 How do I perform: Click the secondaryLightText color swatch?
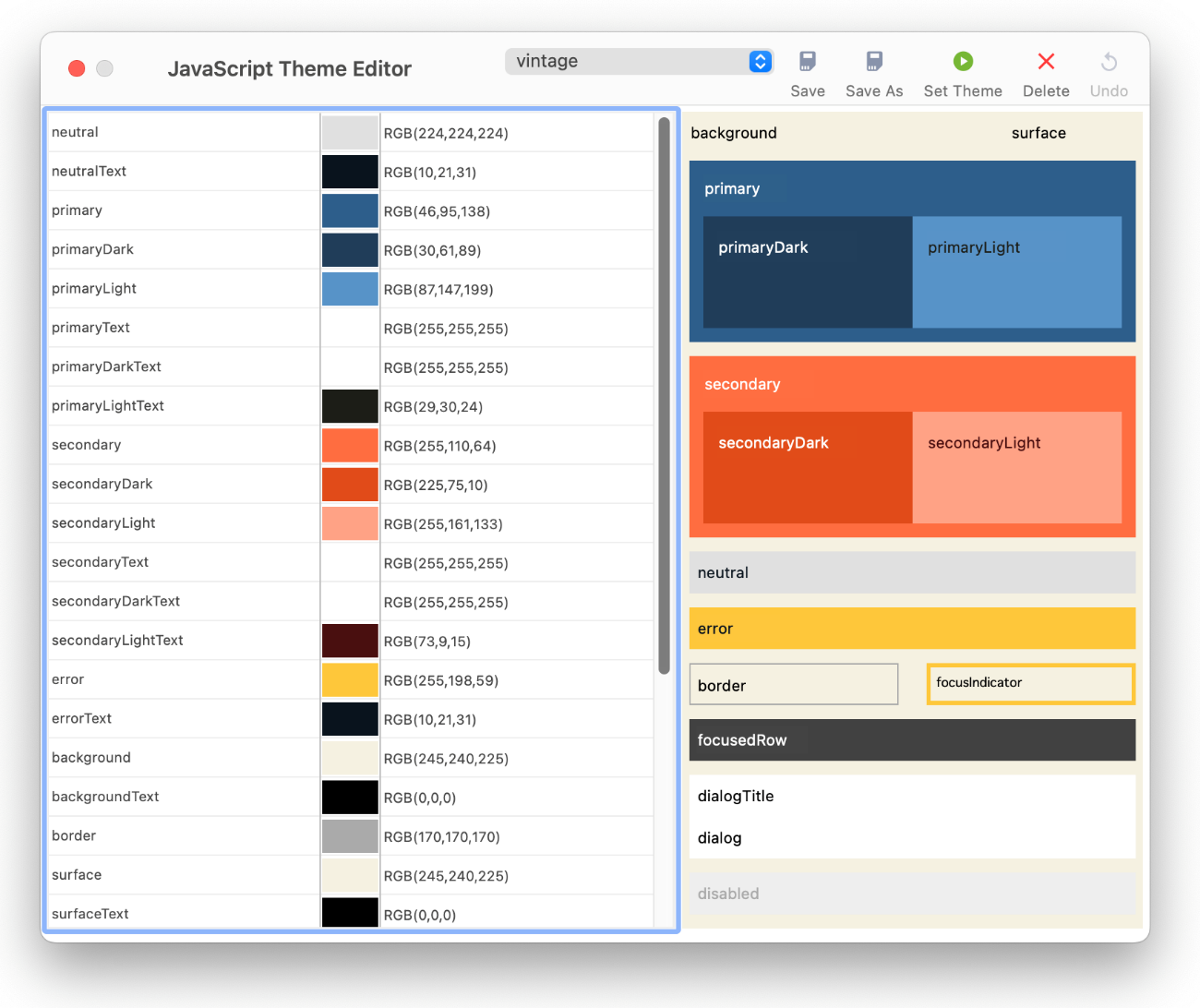[x=350, y=641]
